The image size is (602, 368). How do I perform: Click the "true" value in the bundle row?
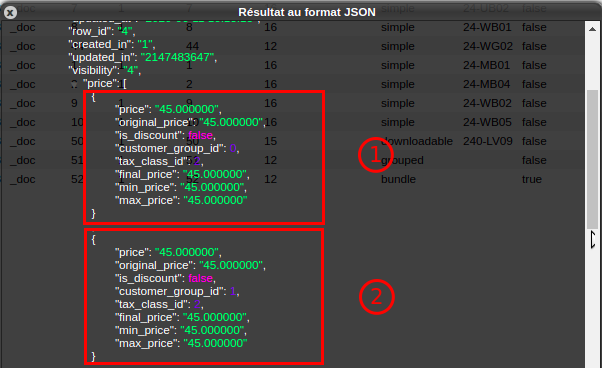532,179
